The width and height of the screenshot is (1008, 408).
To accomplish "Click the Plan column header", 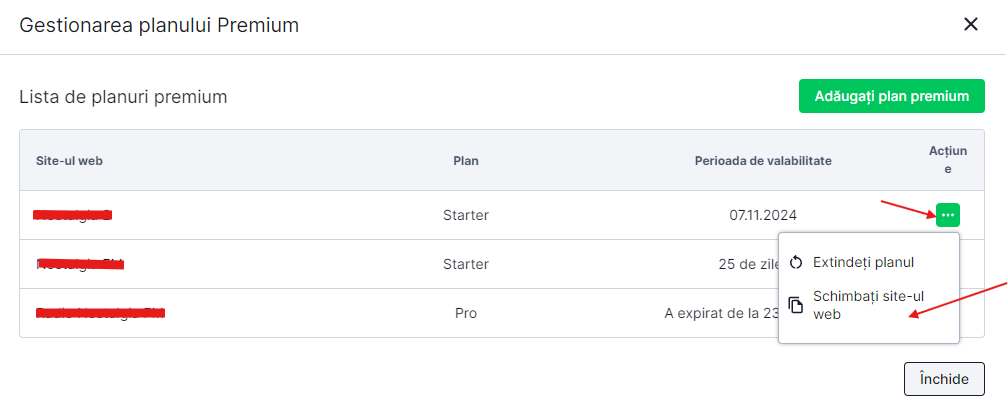I will point(466,160).
